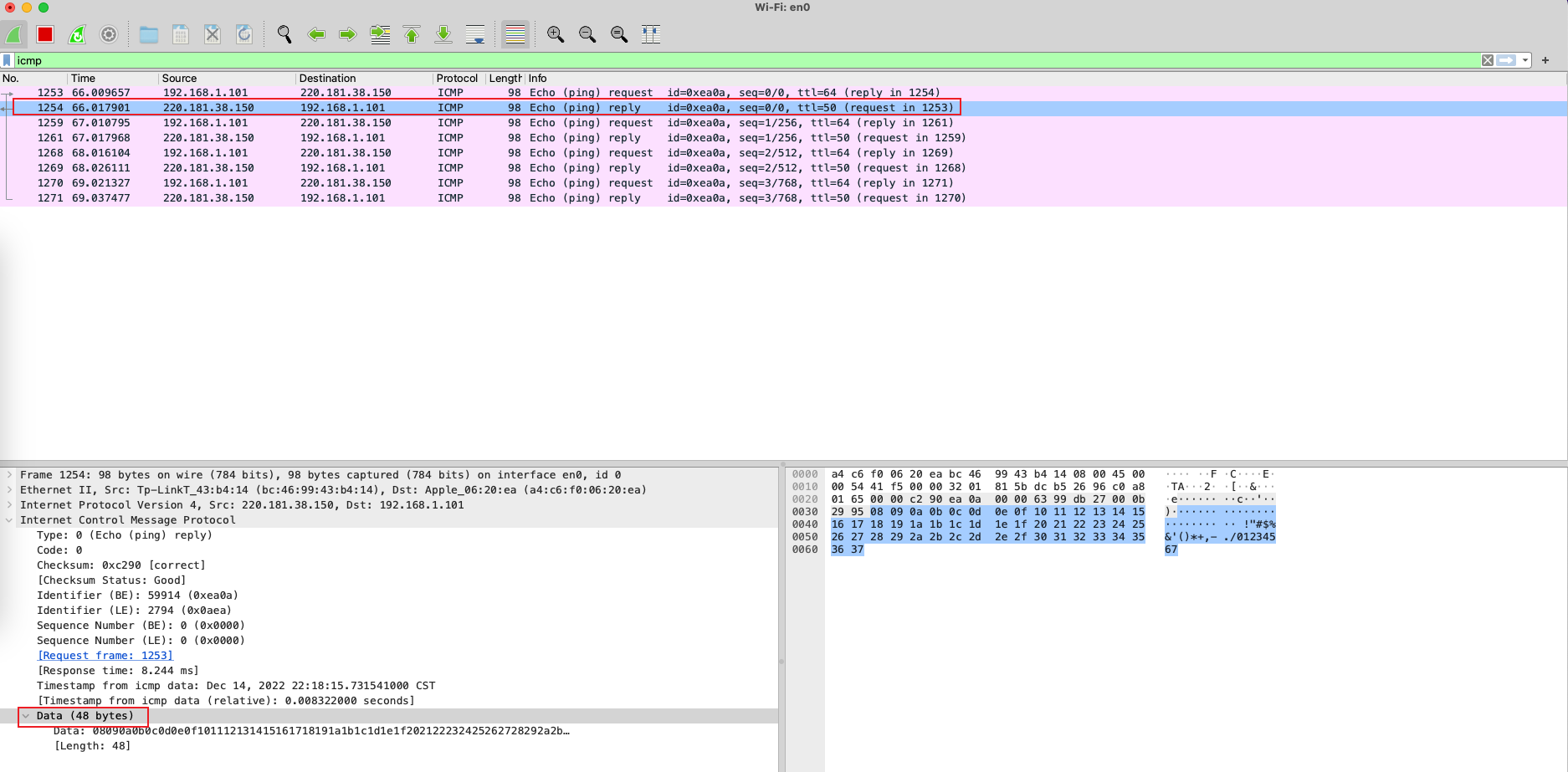The width and height of the screenshot is (1568, 772).
Task: Toggle packet list colorization
Action: coord(515,34)
